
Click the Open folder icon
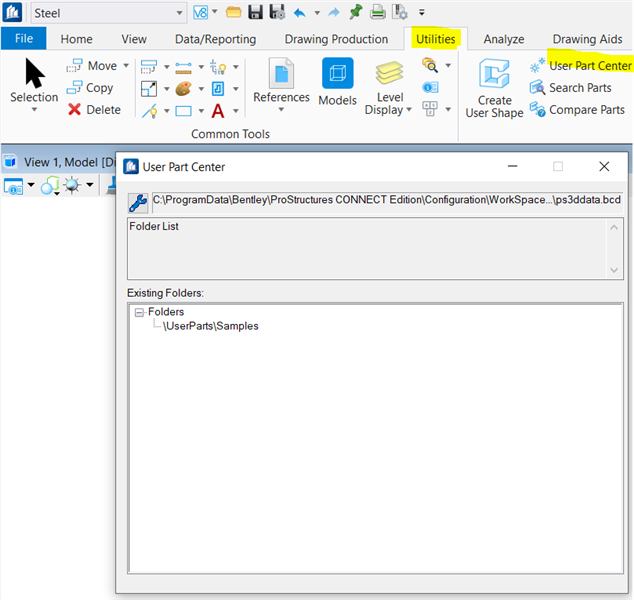click(233, 13)
